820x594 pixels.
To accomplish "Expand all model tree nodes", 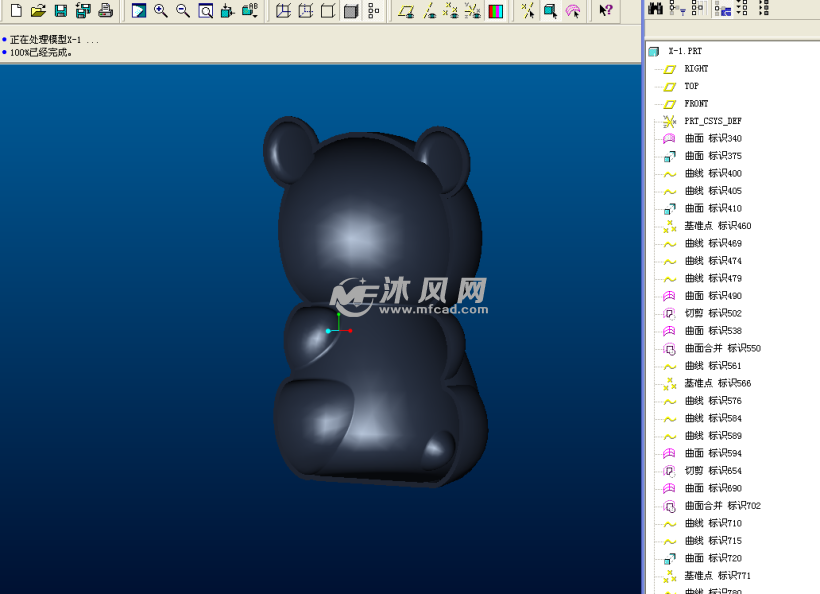I will click(x=742, y=8).
